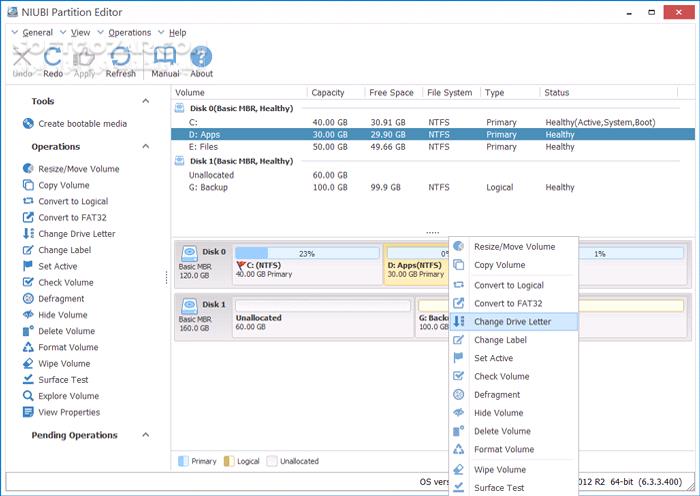Click sidebar Explore Volume link text
Viewport: 700px width, 496px height.
(x=69, y=396)
